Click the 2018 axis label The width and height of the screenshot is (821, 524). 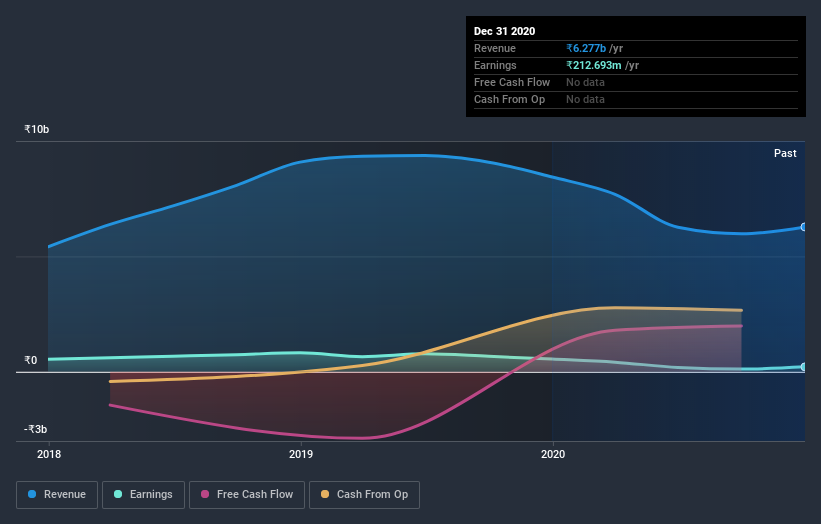[49, 454]
